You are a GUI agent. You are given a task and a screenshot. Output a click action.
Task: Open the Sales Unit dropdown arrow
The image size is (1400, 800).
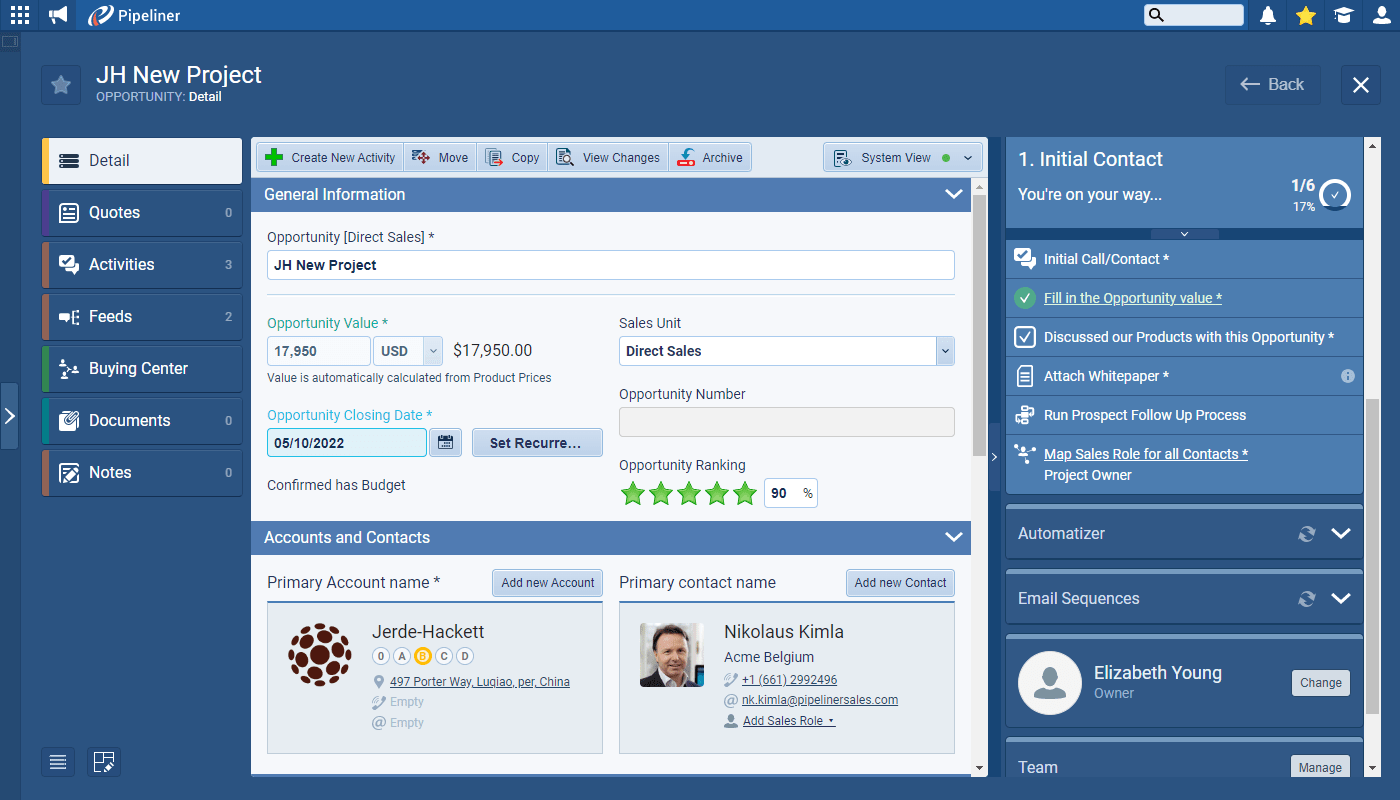pyautogui.click(x=945, y=351)
